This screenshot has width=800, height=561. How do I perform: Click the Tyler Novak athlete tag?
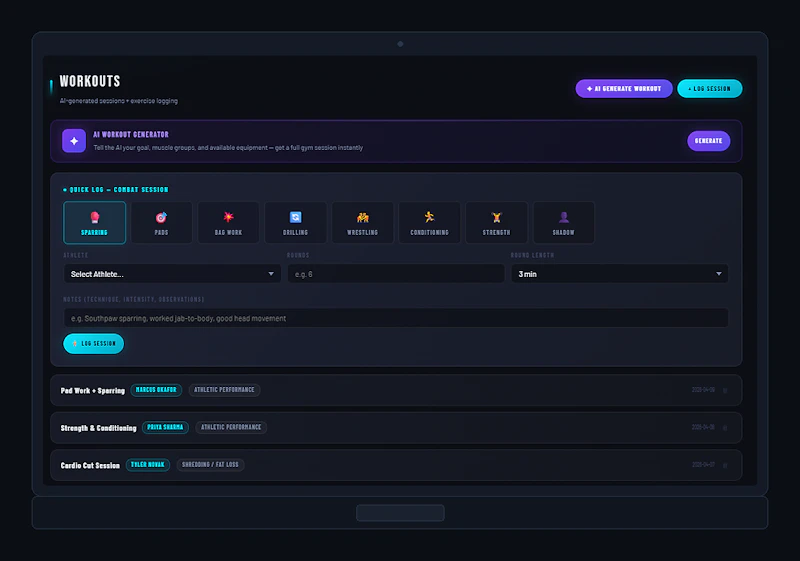click(148, 465)
